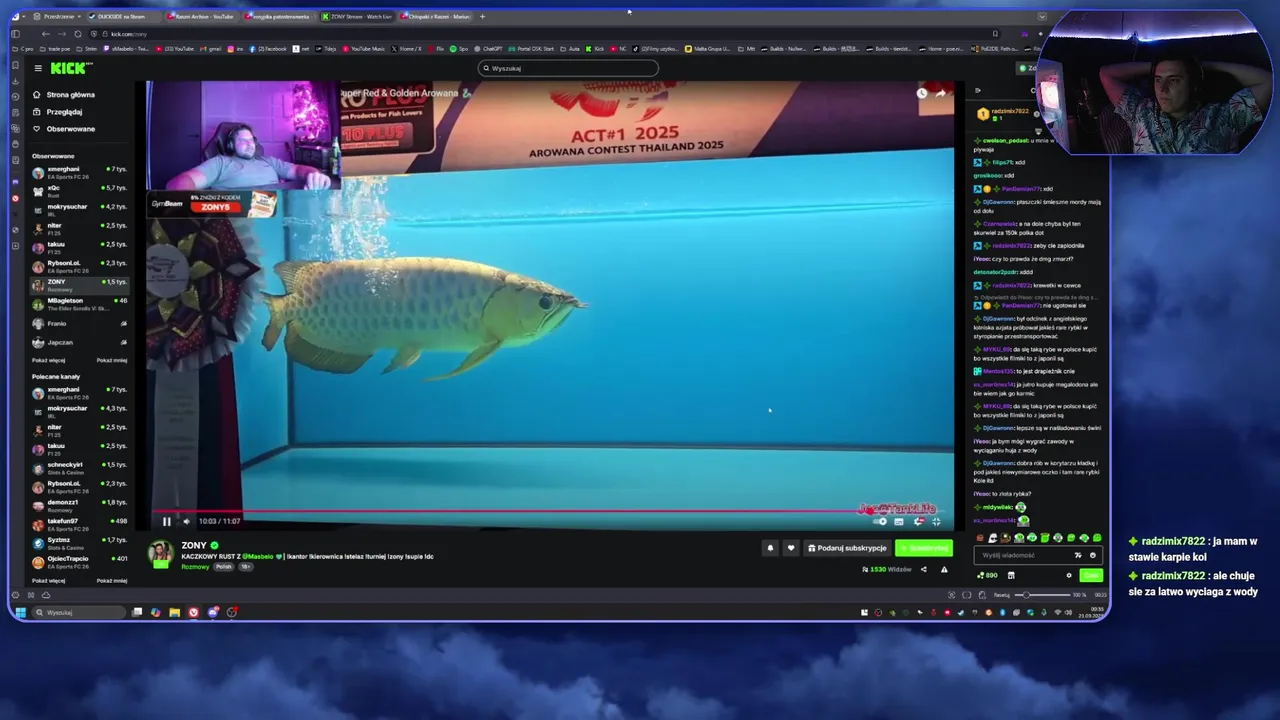
Task: Open recommended channel Syztmz
Action: pyautogui.click(x=79, y=543)
